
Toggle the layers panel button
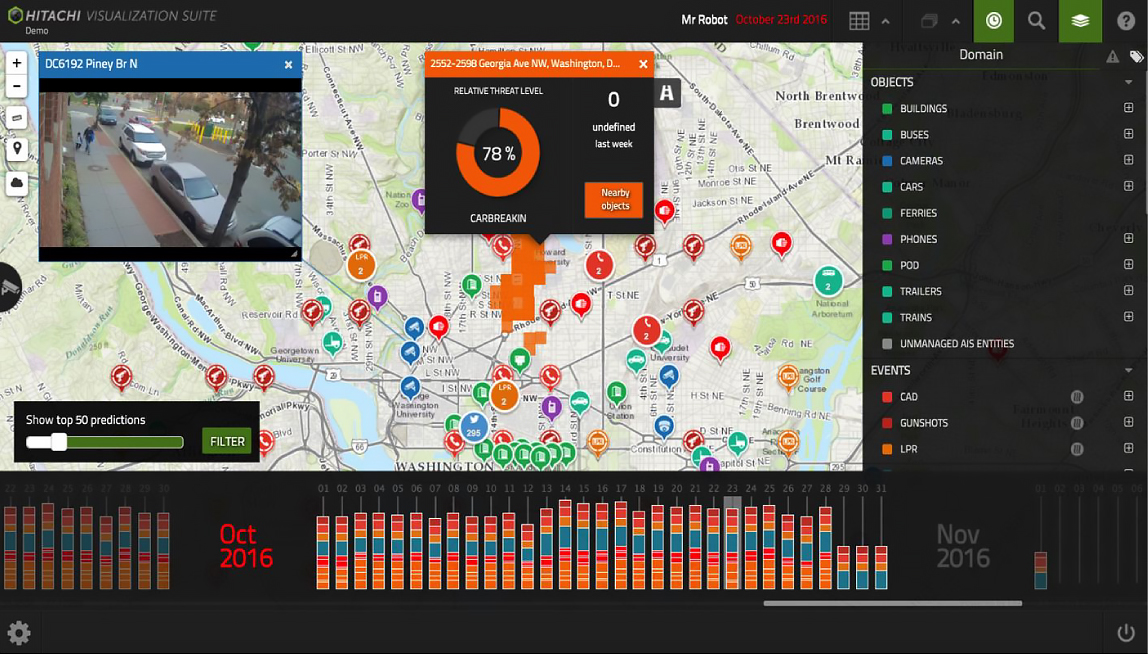[x=1080, y=20]
